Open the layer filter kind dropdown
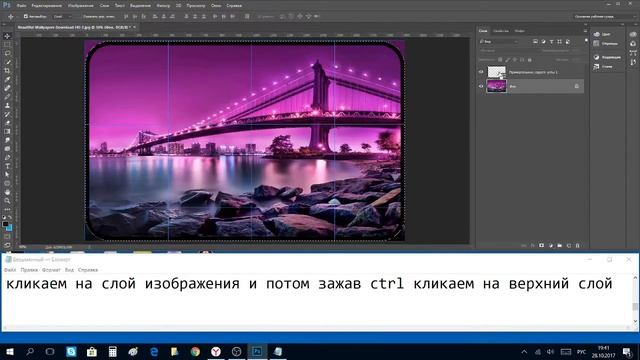This screenshot has height=360, width=640. 499,42
